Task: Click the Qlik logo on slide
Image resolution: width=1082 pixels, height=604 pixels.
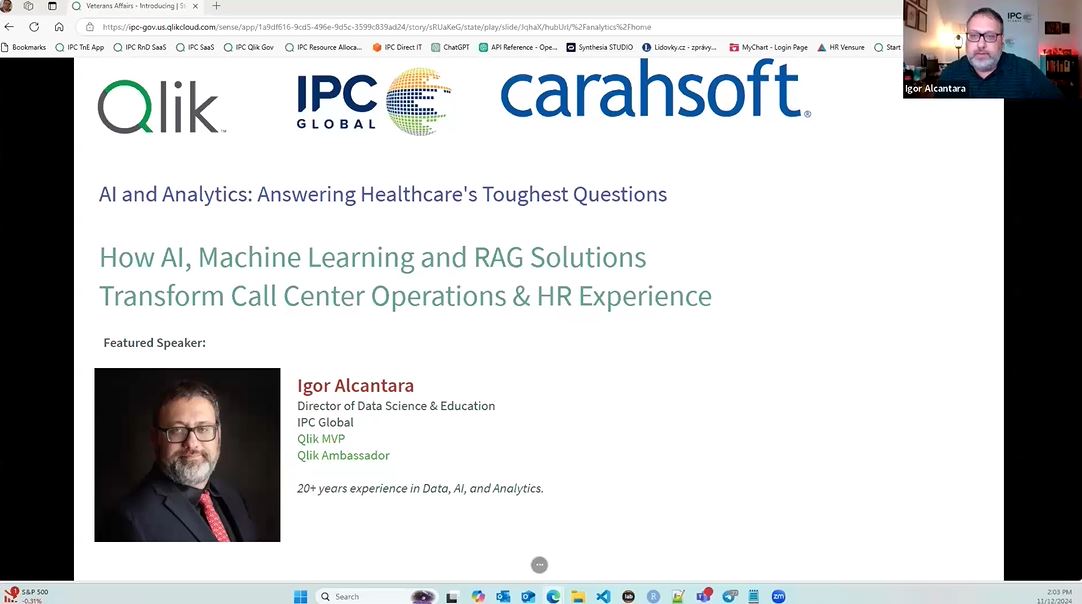Action: point(161,106)
